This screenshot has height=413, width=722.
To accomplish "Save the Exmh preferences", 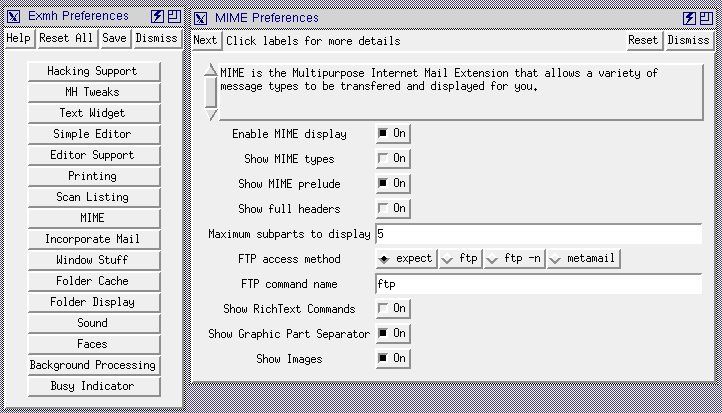I will click(114, 38).
